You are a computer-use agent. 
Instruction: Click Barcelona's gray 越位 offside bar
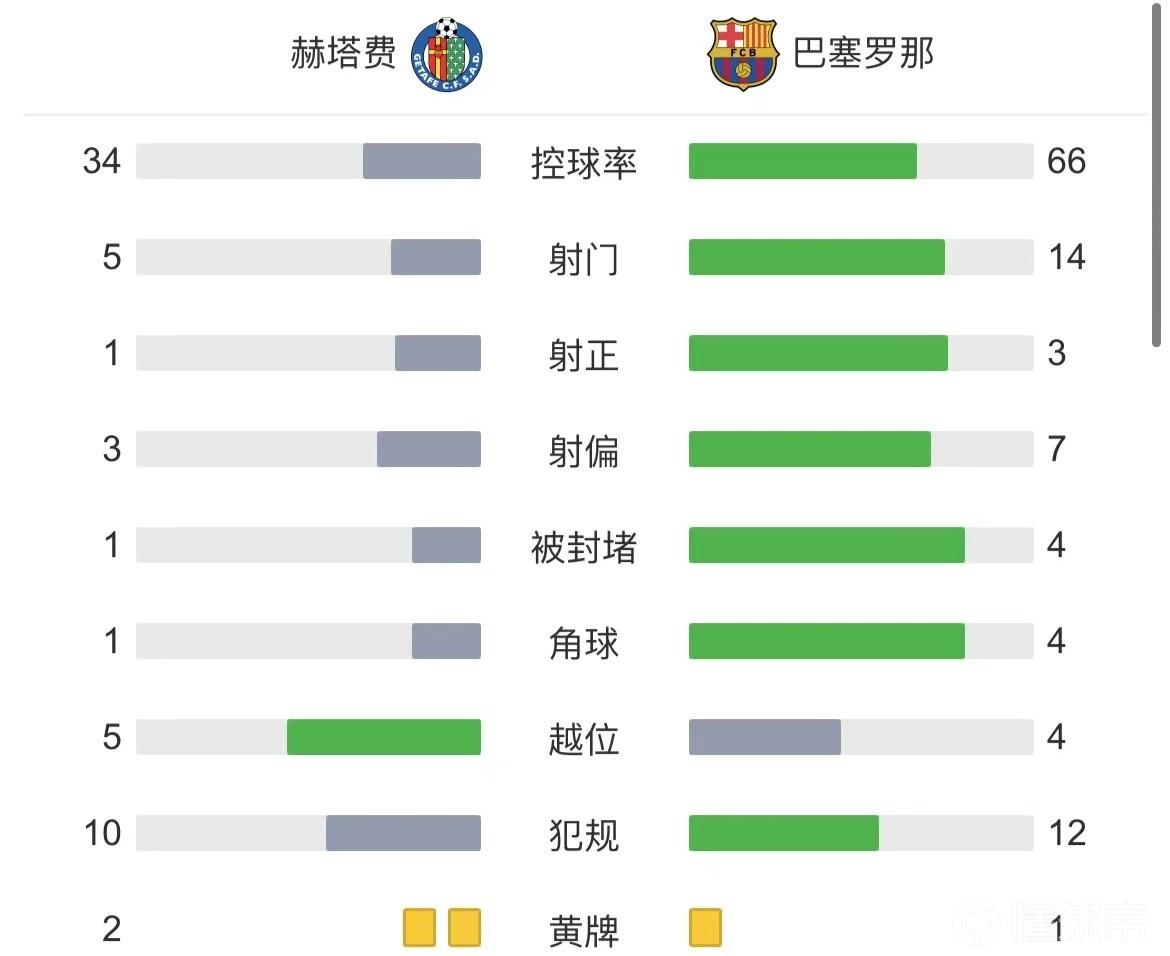coord(764,737)
